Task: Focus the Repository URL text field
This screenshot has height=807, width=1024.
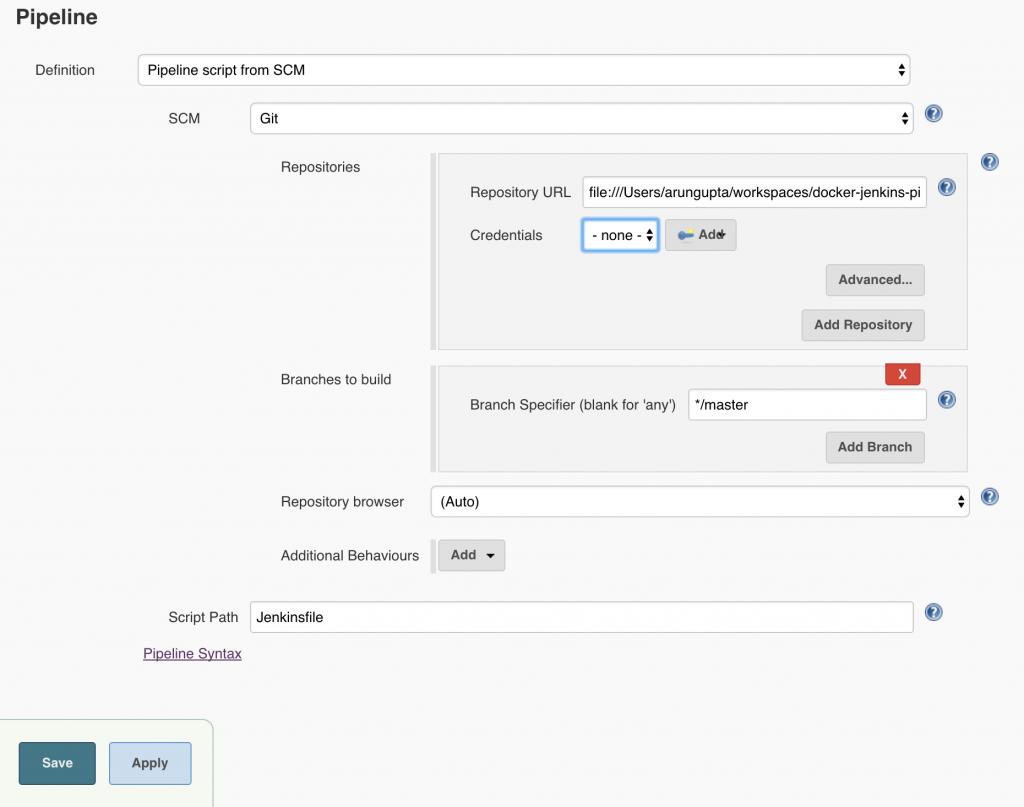Action: coord(754,192)
